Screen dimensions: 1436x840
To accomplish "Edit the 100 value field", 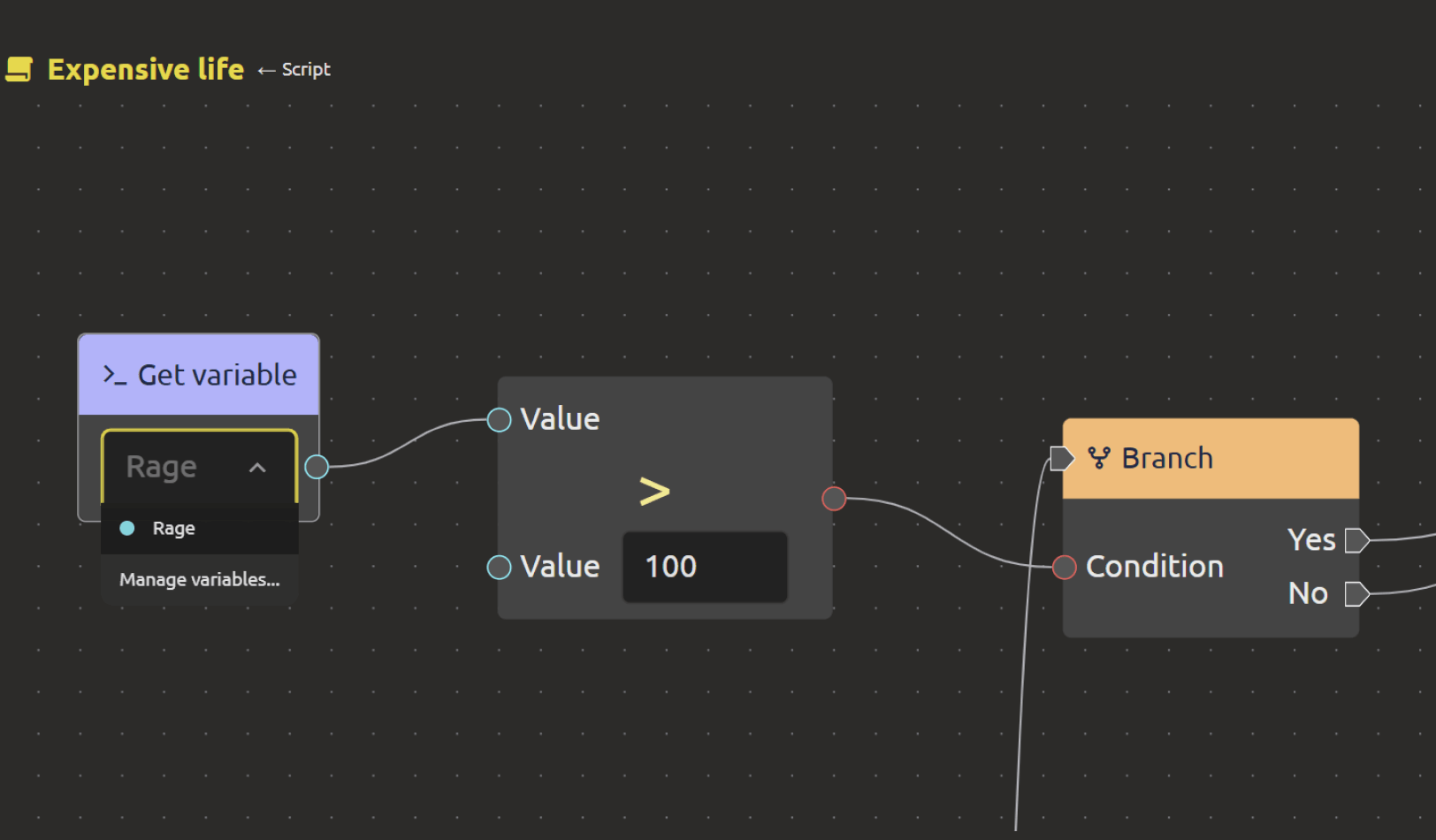I will (705, 567).
